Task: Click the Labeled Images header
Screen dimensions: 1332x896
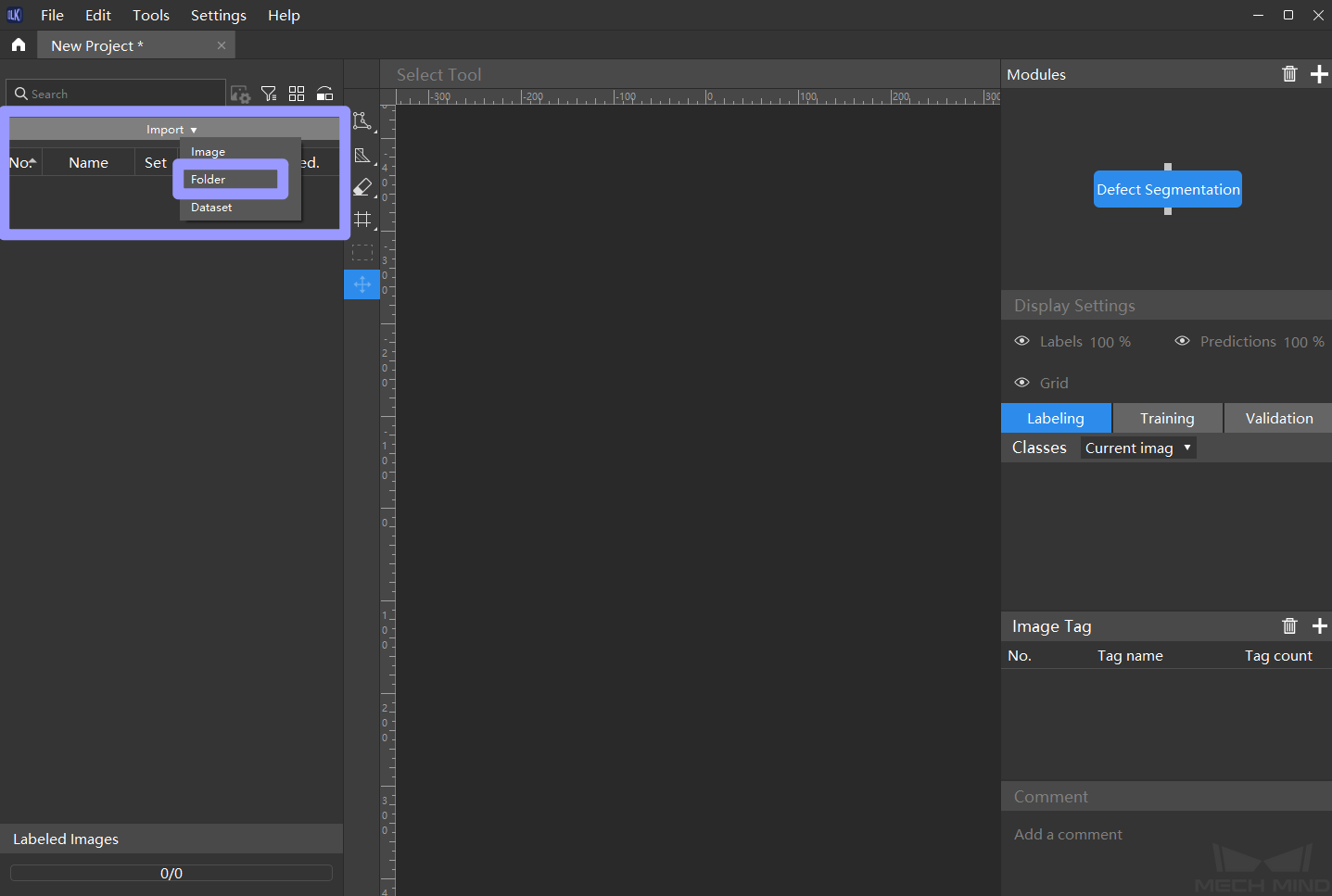Action: point(171,839)
